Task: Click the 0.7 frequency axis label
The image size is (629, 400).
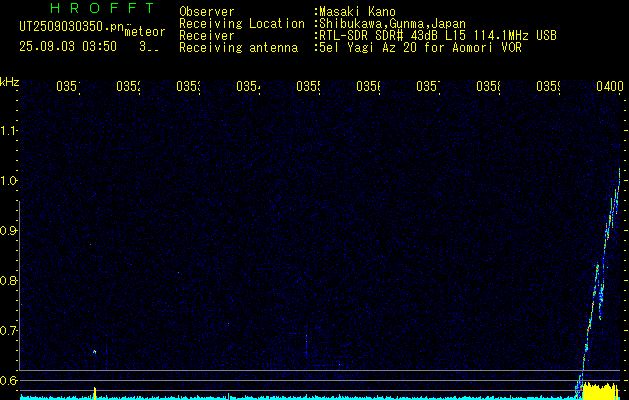Action: (8, 330)
